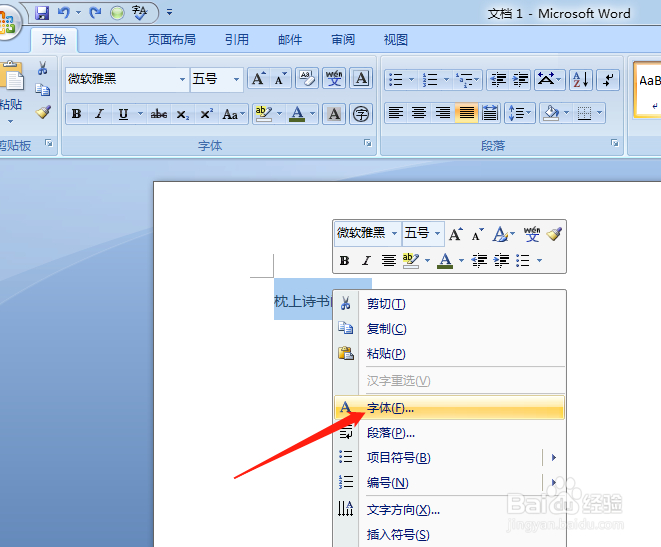Click the Cut scissors icon in clipboard group
This screenshot has width=661, height=547.
coord(42,68)
